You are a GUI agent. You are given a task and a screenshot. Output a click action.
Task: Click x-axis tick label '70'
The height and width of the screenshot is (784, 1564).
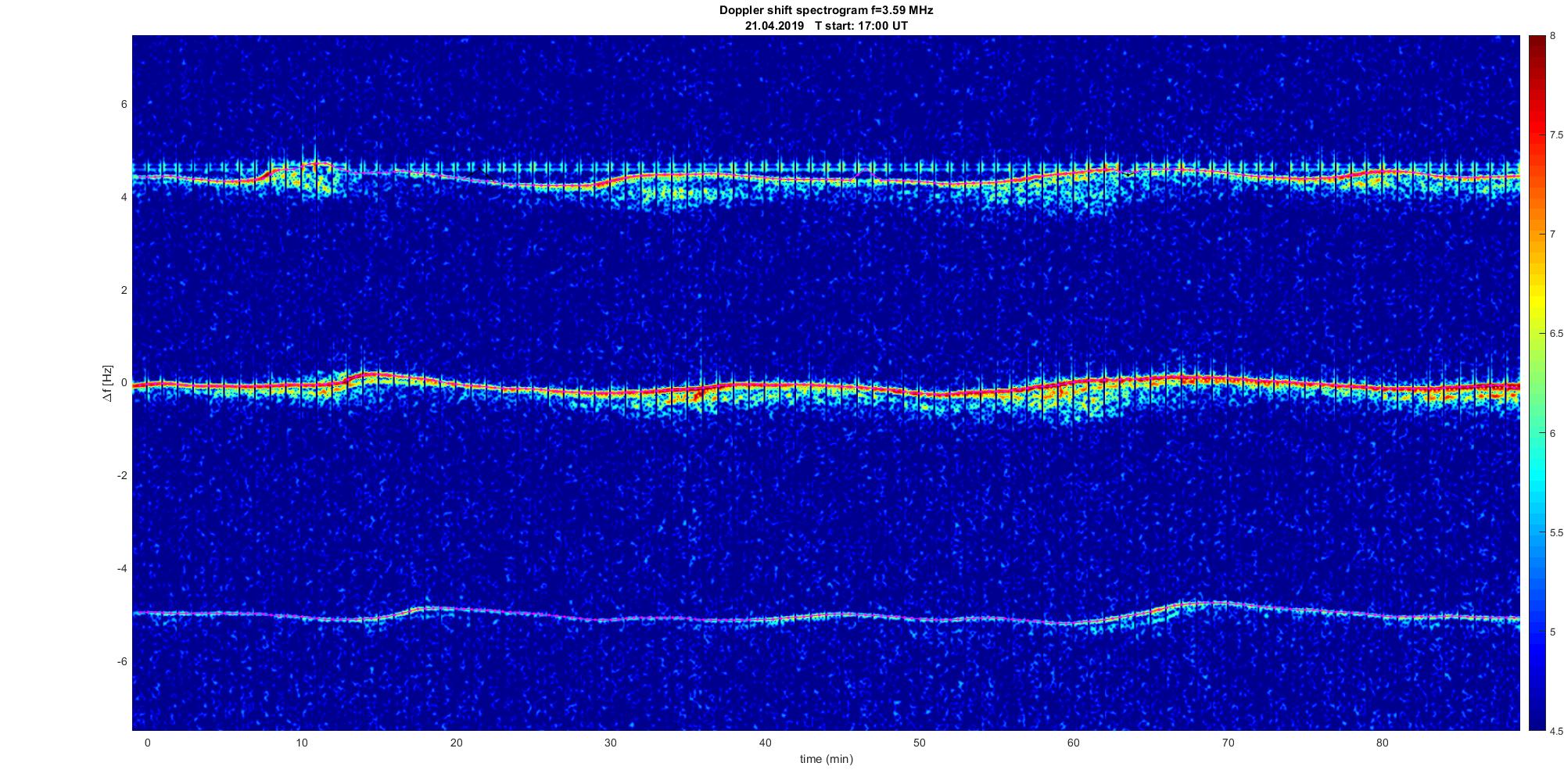1229,743
